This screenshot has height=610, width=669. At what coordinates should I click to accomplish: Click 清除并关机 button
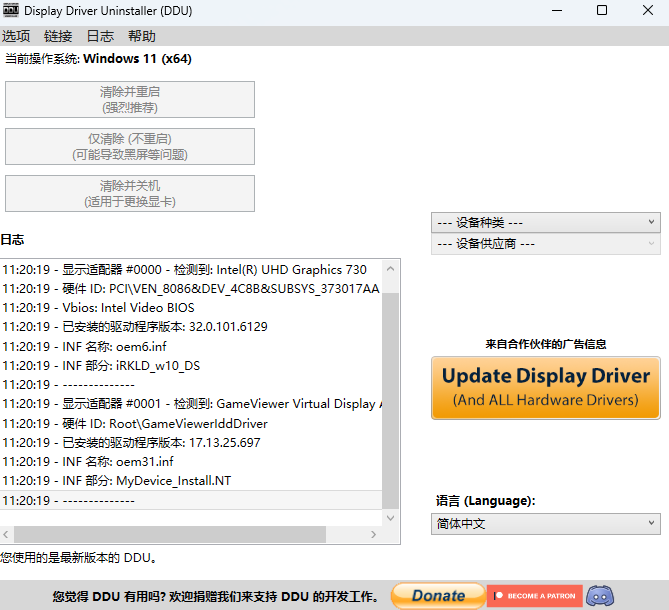[x=130, y=193]
